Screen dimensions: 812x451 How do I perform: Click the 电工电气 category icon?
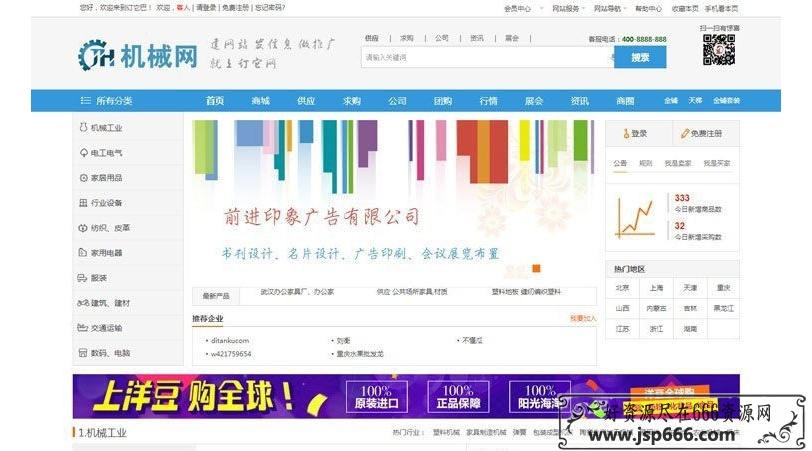point(83,153)
